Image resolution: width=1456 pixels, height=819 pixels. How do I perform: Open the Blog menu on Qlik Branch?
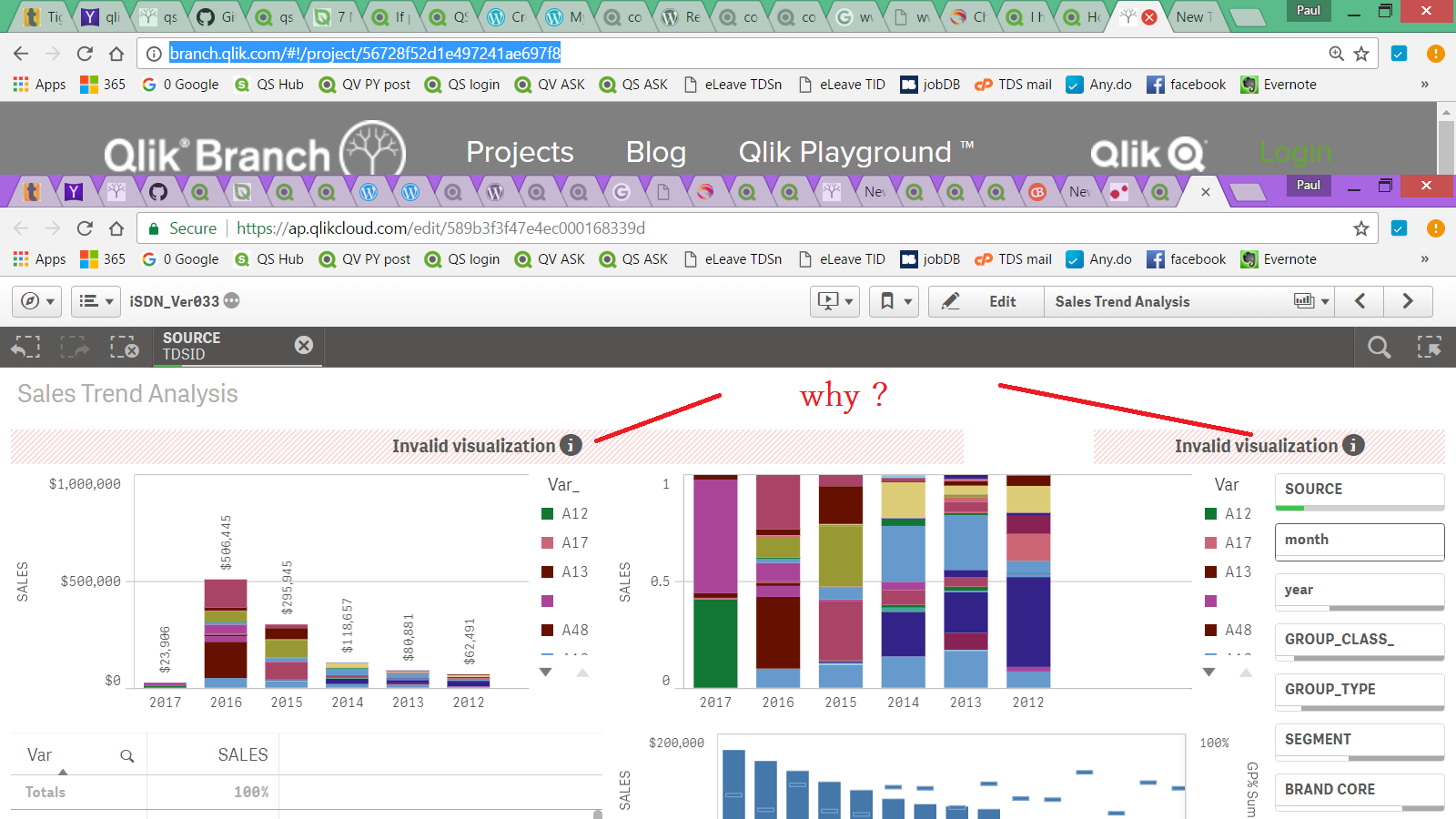click(x=655, y=152)
